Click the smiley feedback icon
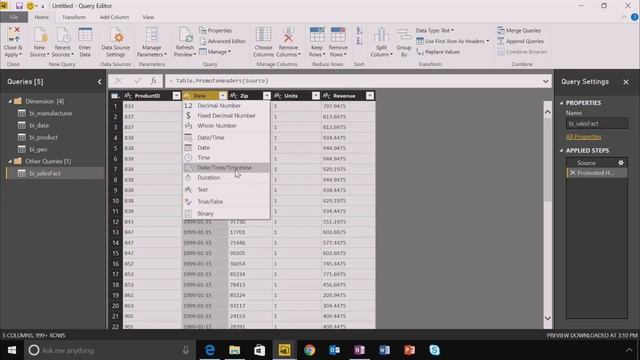Image resolution: width=640 pixels, height=360 pixels. 30,6
